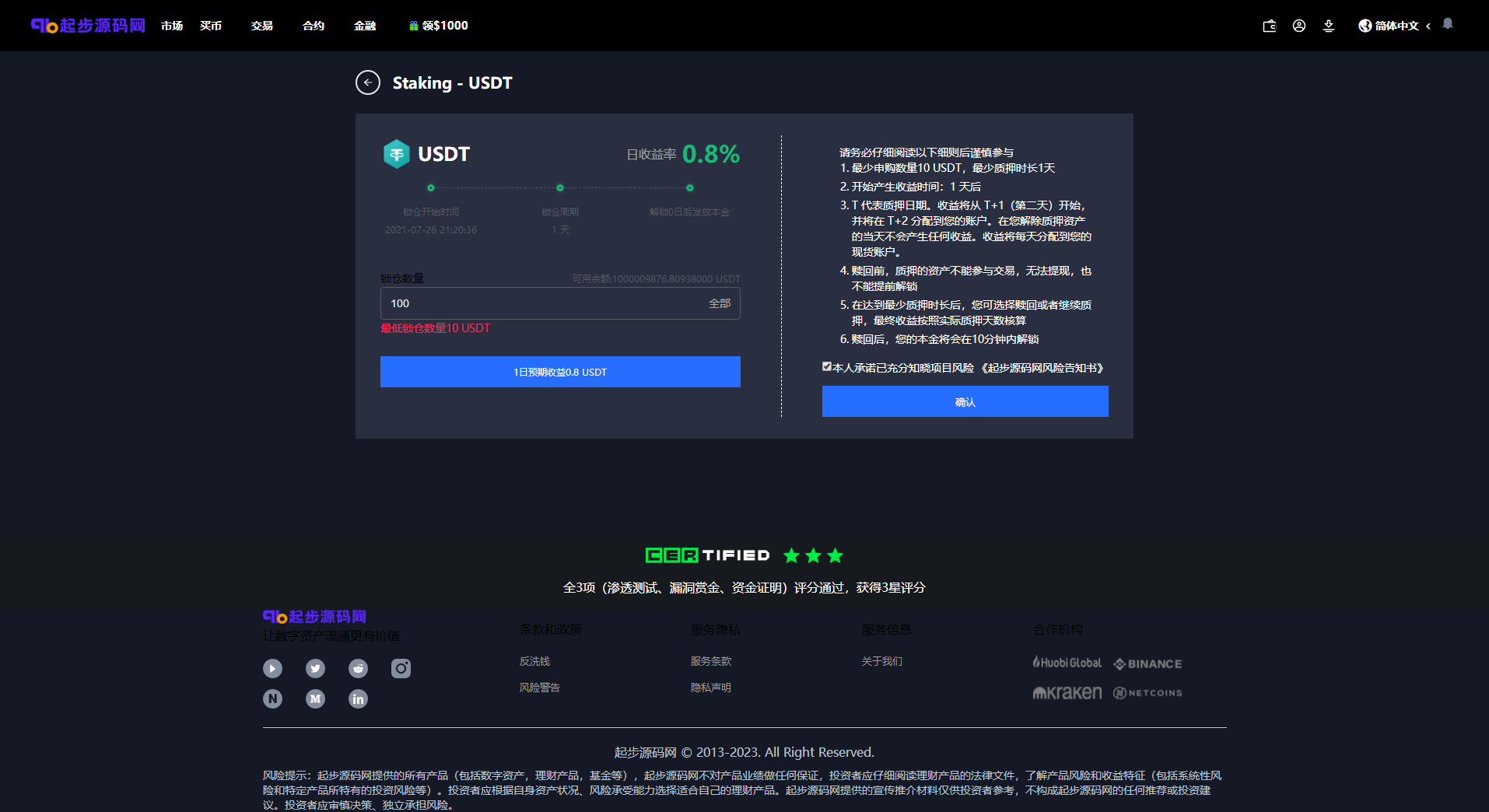Click the gift icon beside 领$1000
1489x812 pixels.
tap(414, 26)
